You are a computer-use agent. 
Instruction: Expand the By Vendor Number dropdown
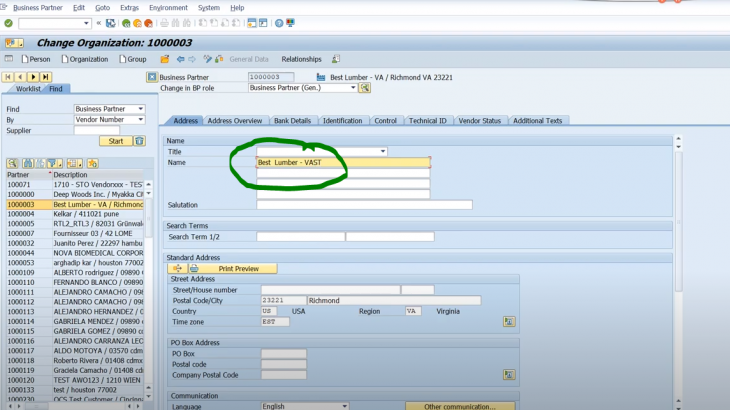(140, 120)
